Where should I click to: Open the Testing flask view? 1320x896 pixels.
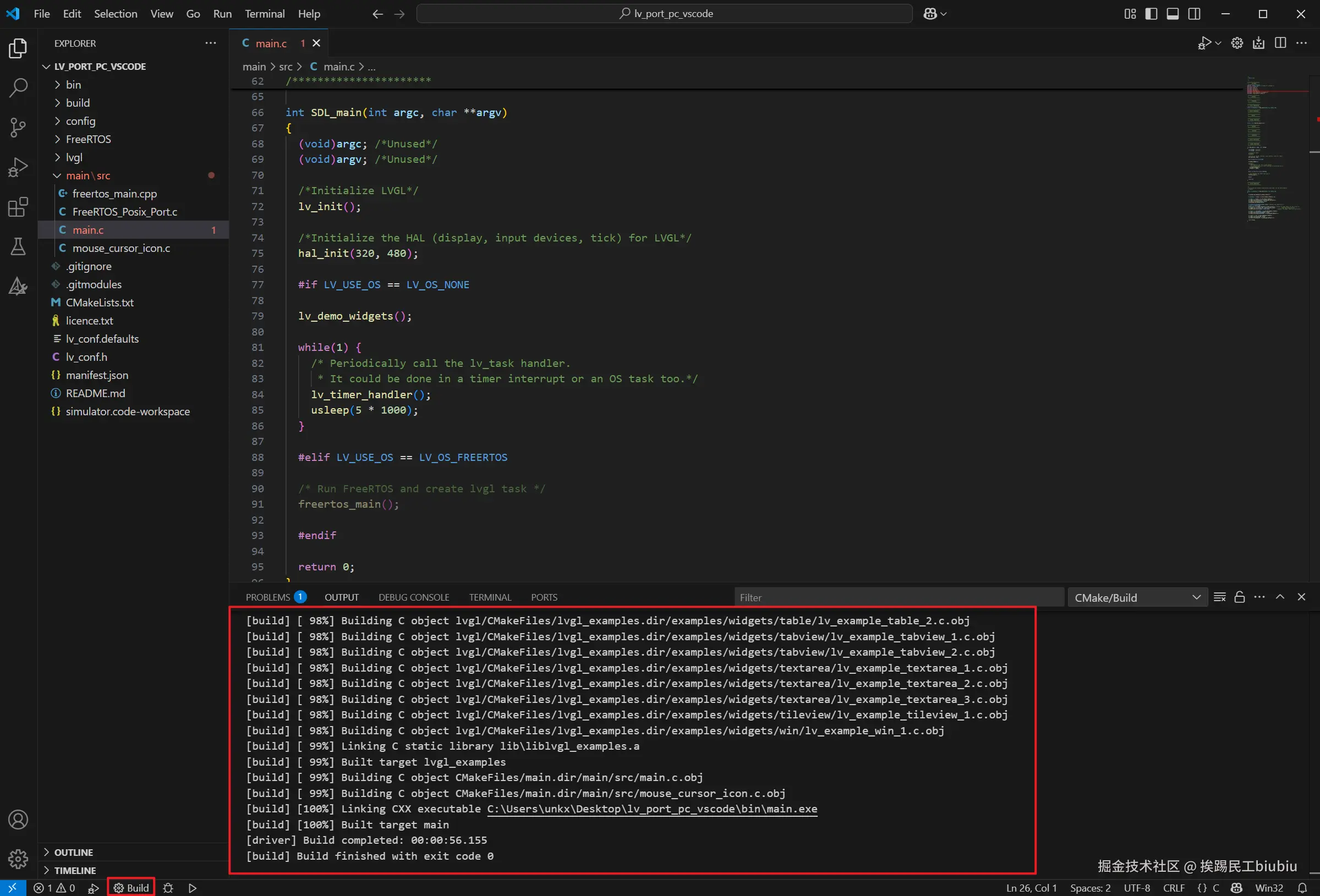click(x=18, y=246)
